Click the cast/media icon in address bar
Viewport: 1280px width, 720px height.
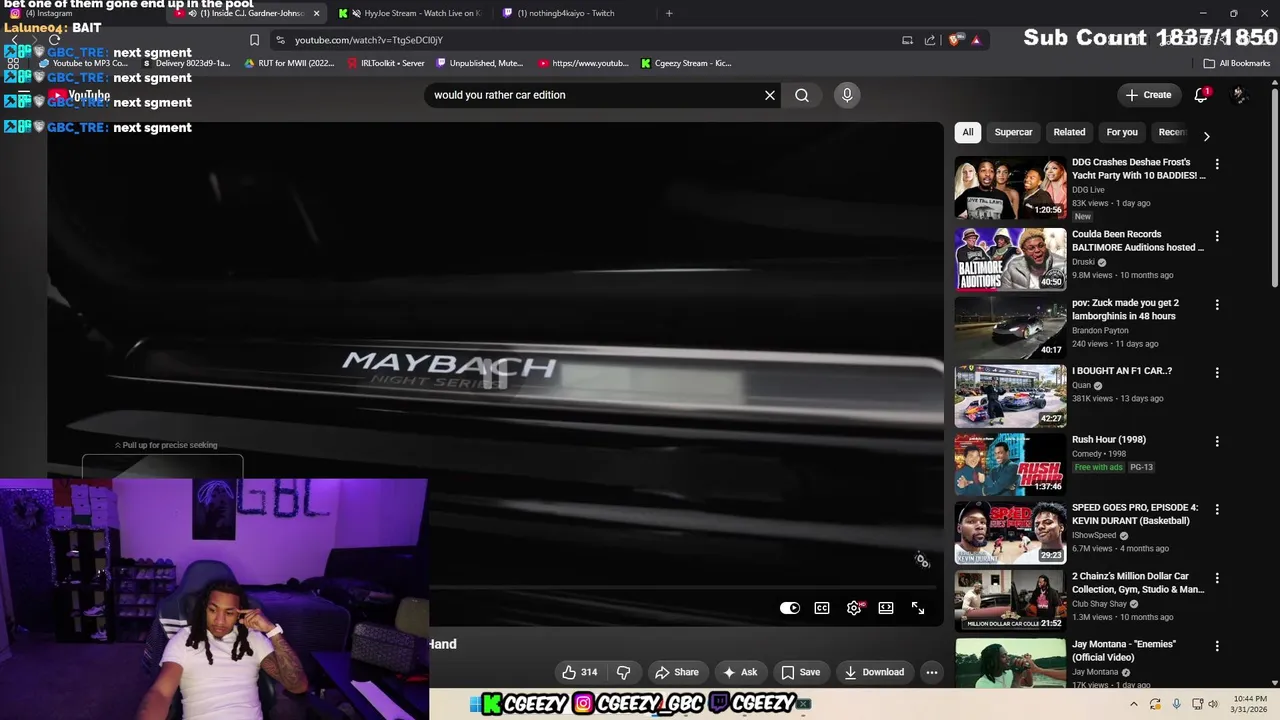[x=907, y=40]
